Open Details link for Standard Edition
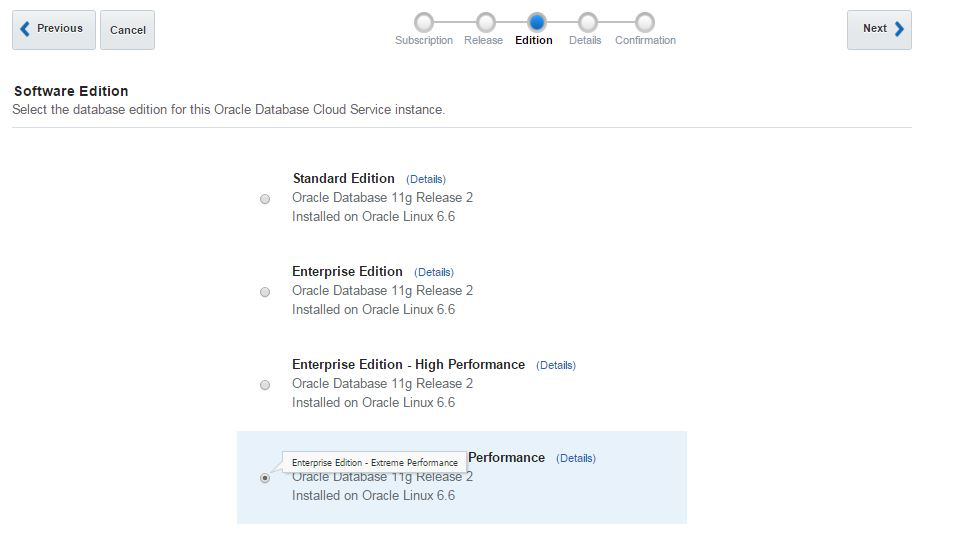Viewport: 980px width, 547px height. pos(426,179)
